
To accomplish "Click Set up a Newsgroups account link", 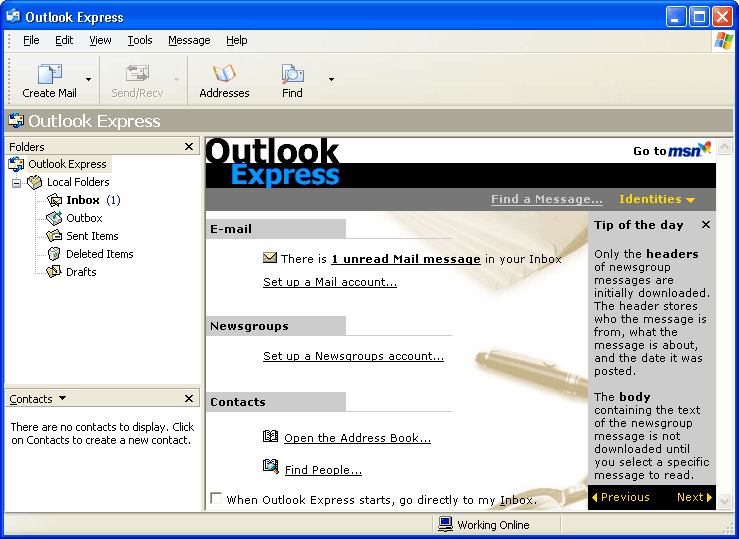I will tap(353, 356).
